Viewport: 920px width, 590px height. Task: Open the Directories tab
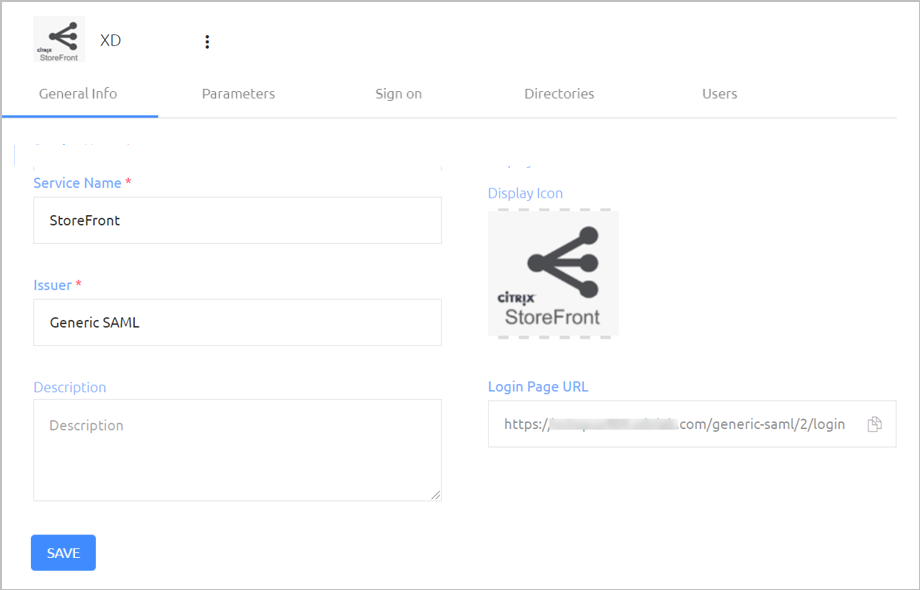coord(559,94)
